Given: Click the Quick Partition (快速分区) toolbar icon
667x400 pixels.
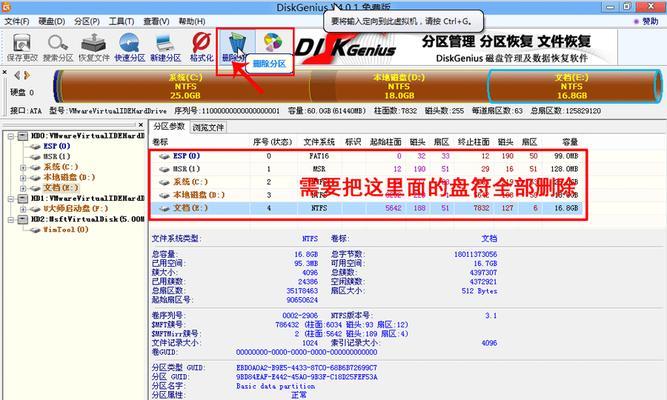Looking at the screenshot, I should click(129, 48).
